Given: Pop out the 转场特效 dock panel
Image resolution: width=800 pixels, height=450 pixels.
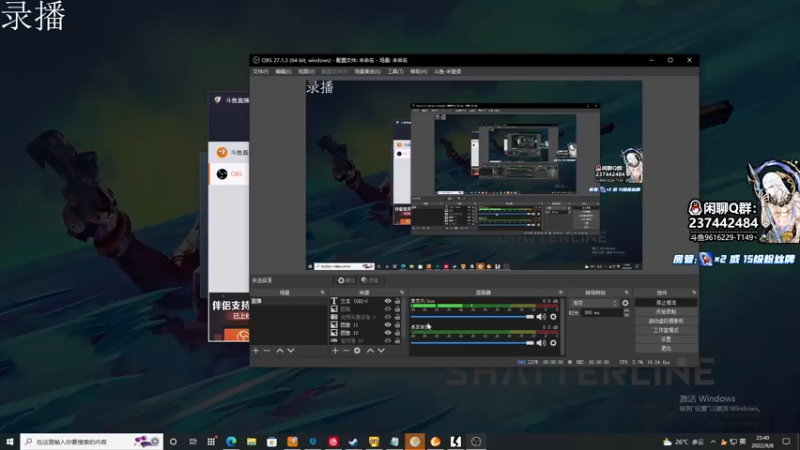Looking at the screenshot, I should coord(627,292).
